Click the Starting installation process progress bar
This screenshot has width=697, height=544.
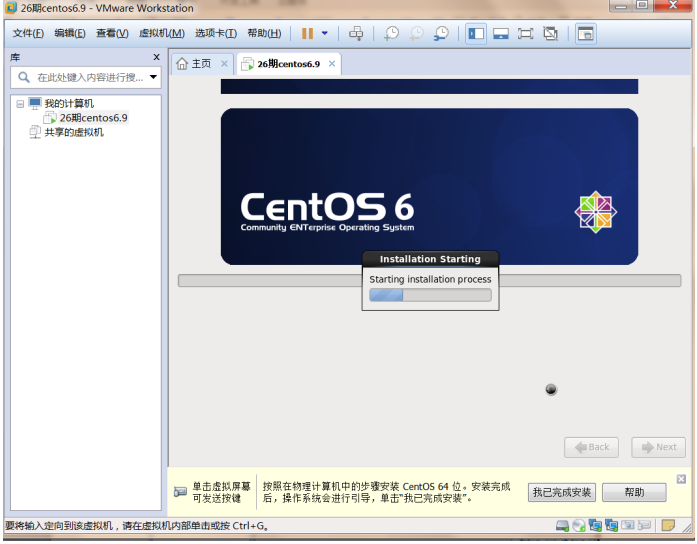coord(430,295)
